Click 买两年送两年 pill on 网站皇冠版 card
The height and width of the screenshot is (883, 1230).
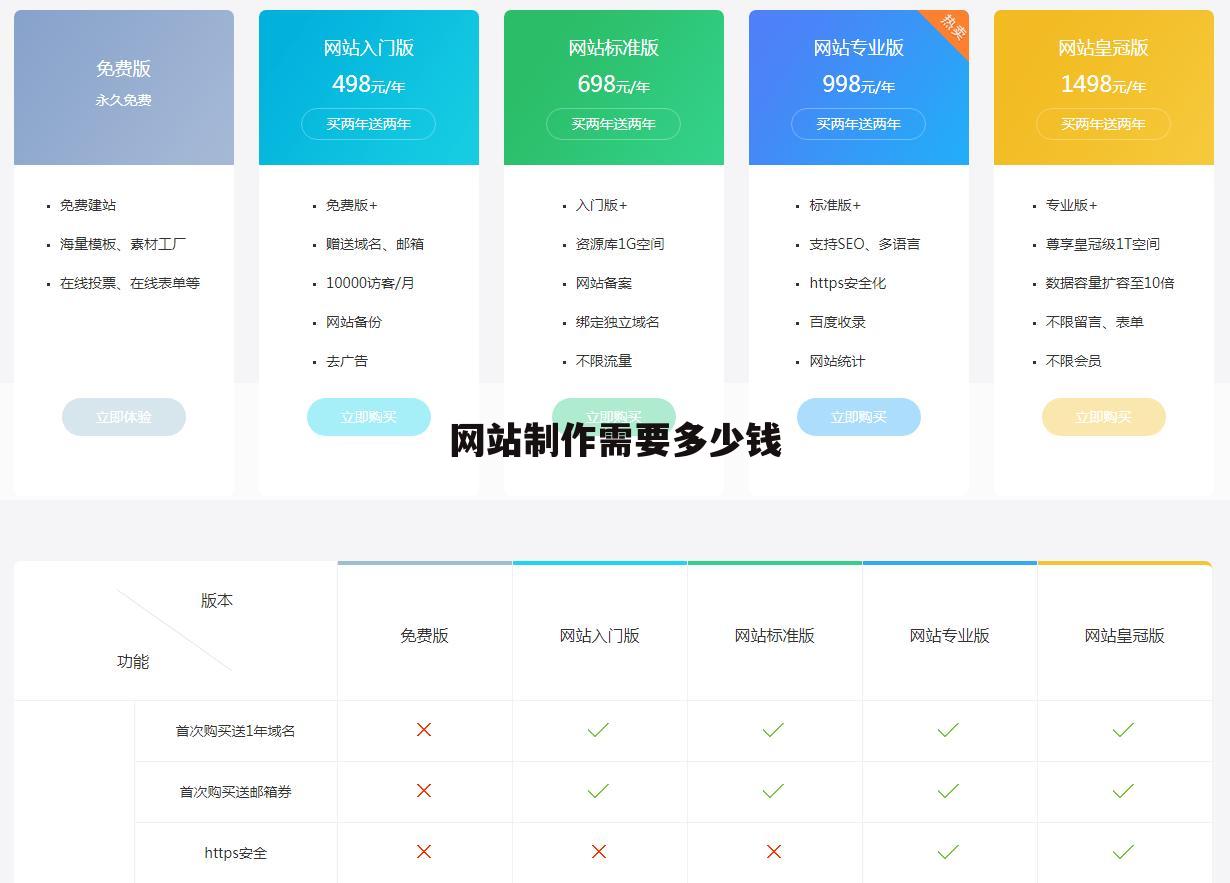tap(1103, 124)
